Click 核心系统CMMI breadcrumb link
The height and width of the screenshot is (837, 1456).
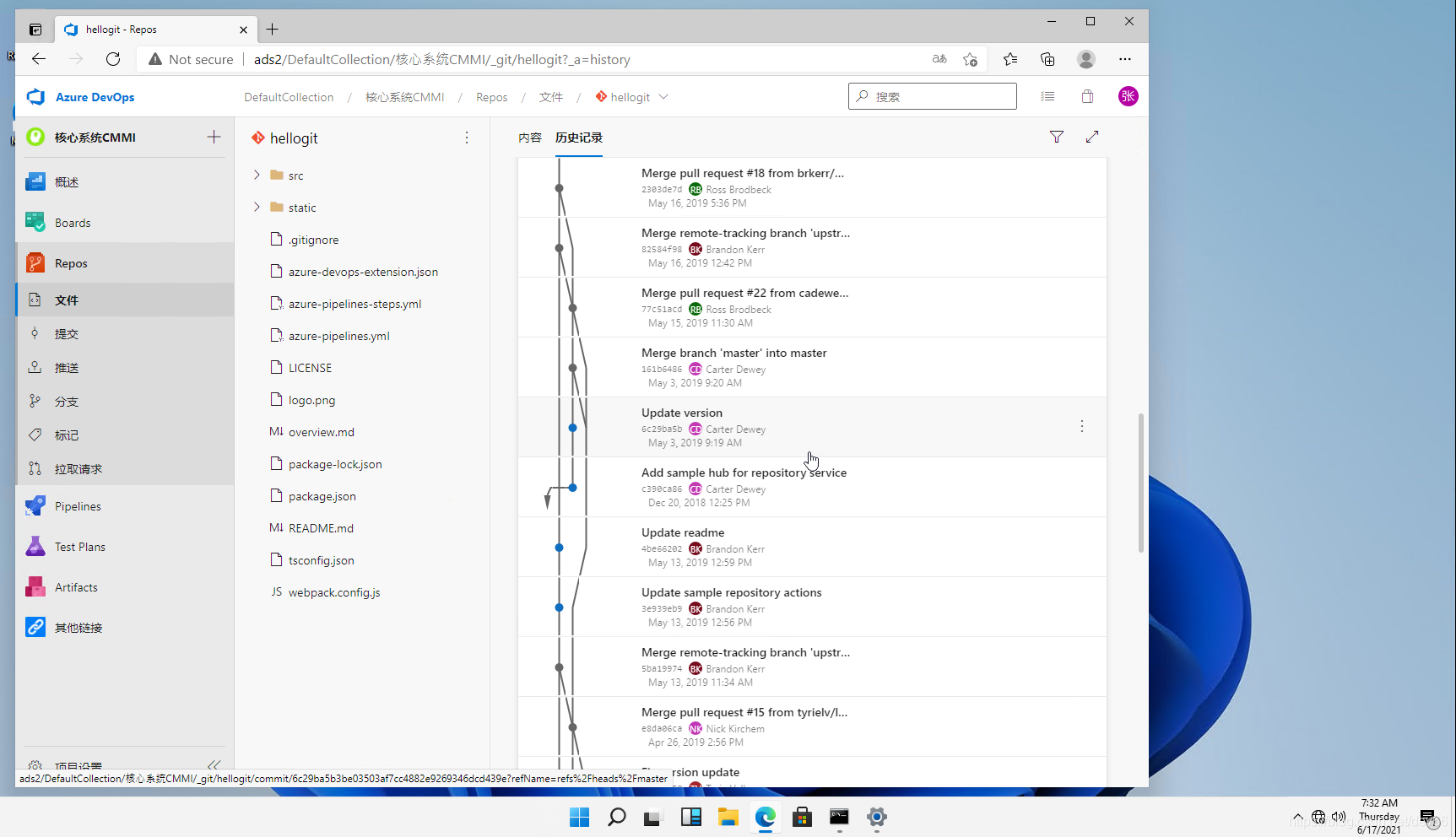pyautogui.click(x=404, y=97)
